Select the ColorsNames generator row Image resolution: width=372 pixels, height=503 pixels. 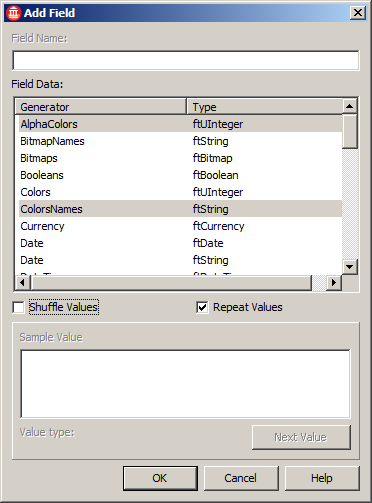click(180, 209)
